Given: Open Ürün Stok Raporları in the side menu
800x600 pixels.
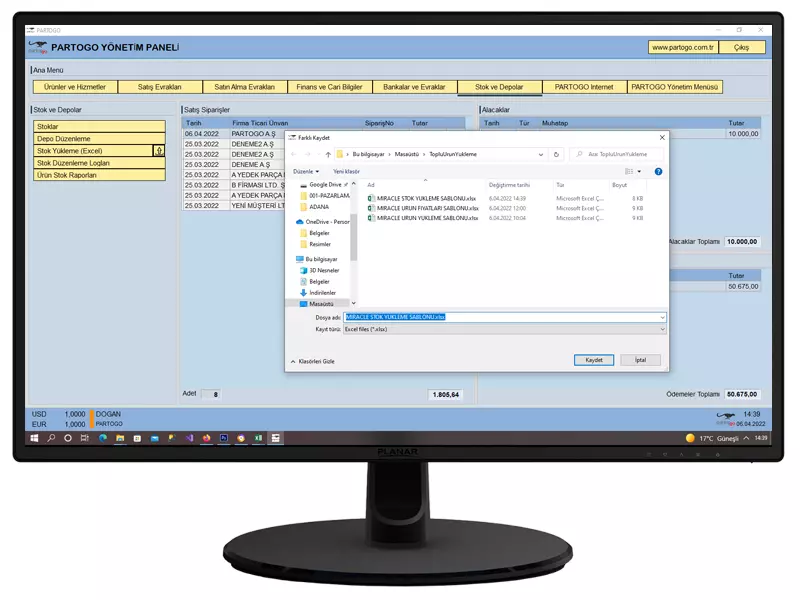Looking at the screenshot, I should click(x=99, y=175).
